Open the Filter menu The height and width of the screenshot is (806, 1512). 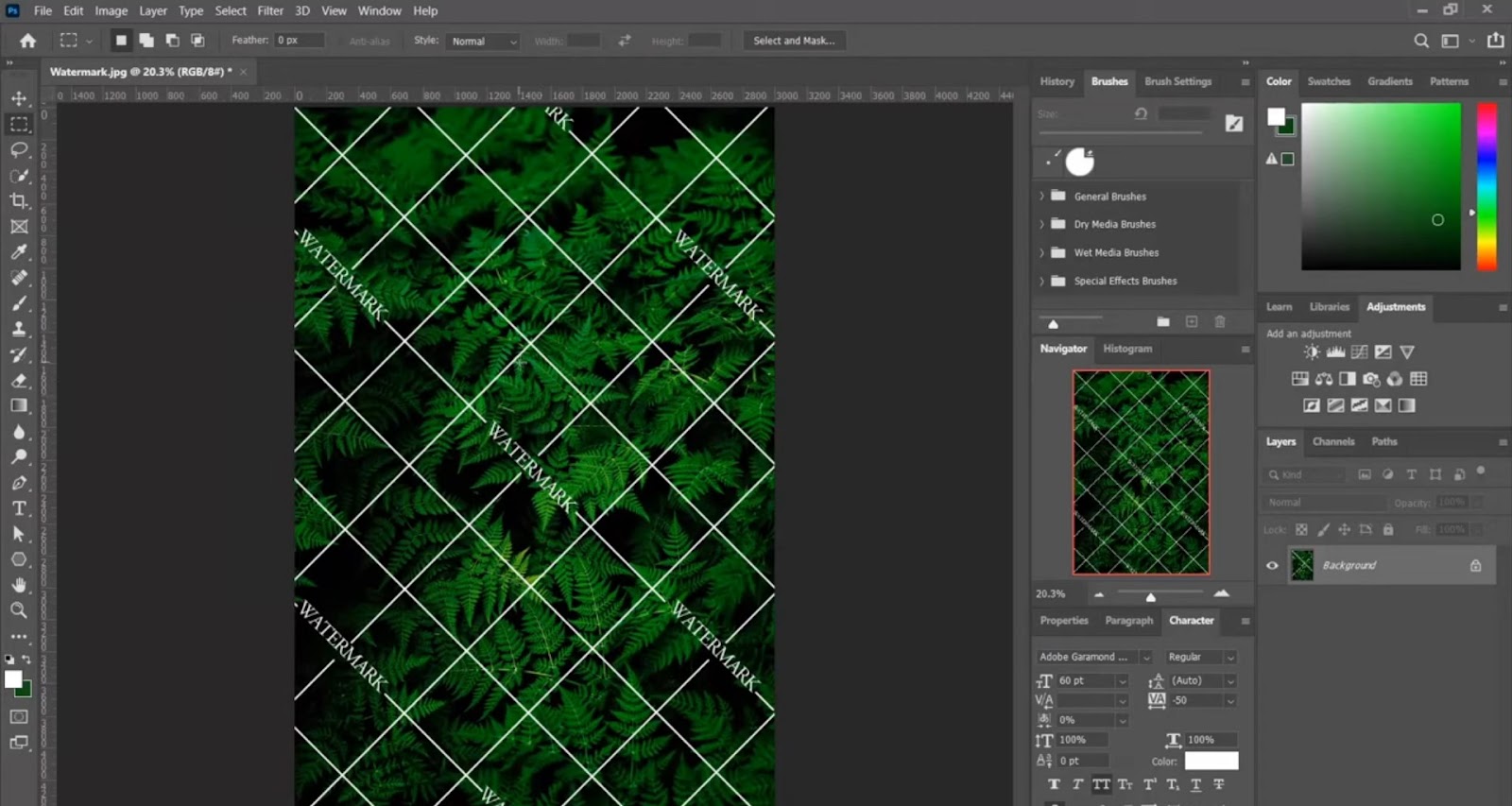[x=270, y=11]
